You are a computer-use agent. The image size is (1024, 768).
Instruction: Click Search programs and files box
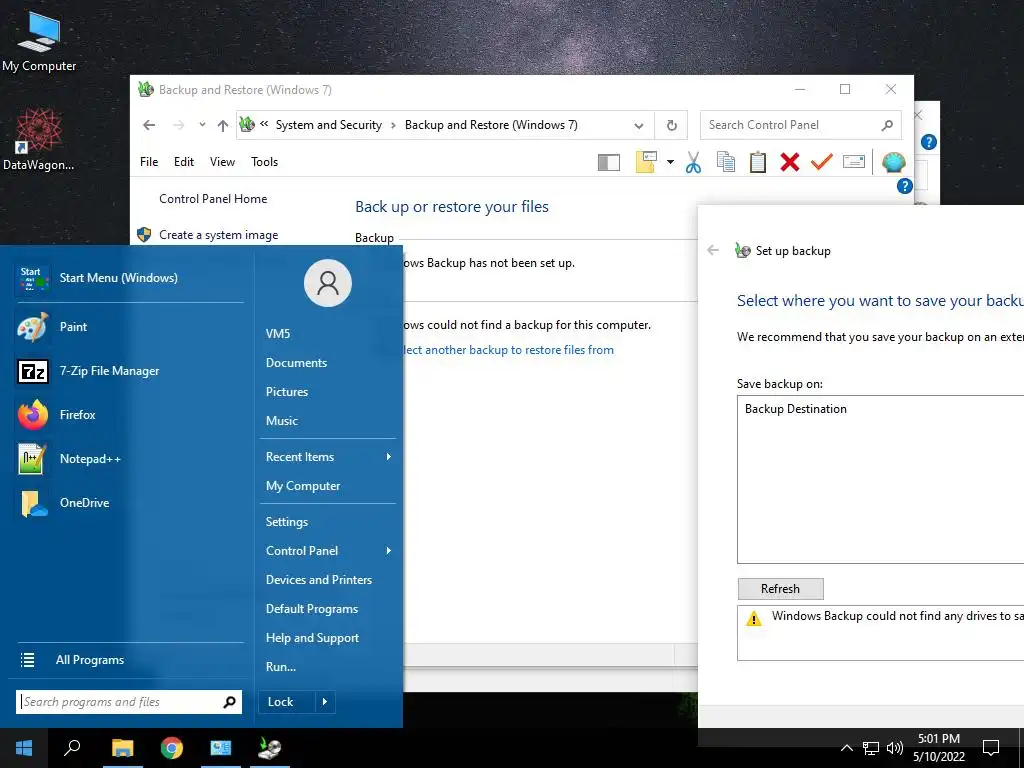129,702
